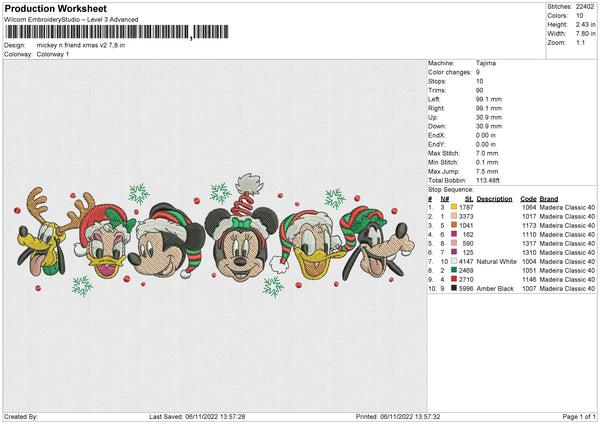Click the total bobbin value '113.48ft'
600x424 pixels.
click(488, 180)
